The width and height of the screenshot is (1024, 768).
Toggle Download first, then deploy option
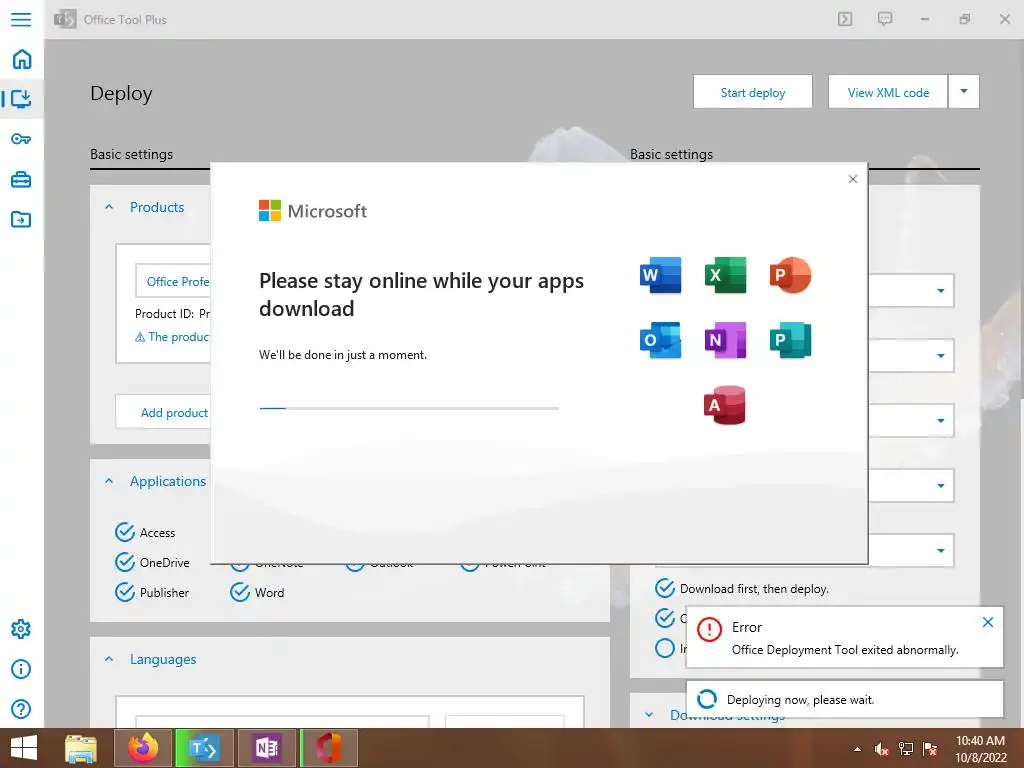pos(665,588)
